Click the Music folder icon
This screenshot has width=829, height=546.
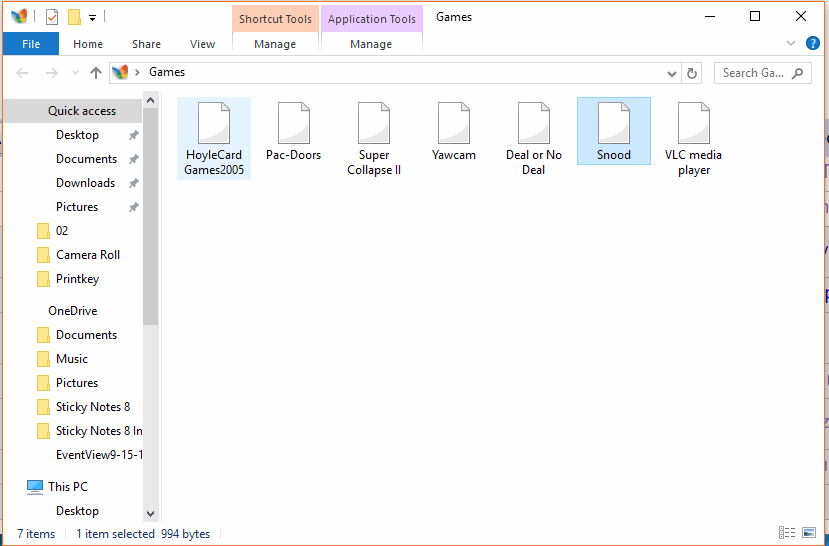click(x=43, y=359)
